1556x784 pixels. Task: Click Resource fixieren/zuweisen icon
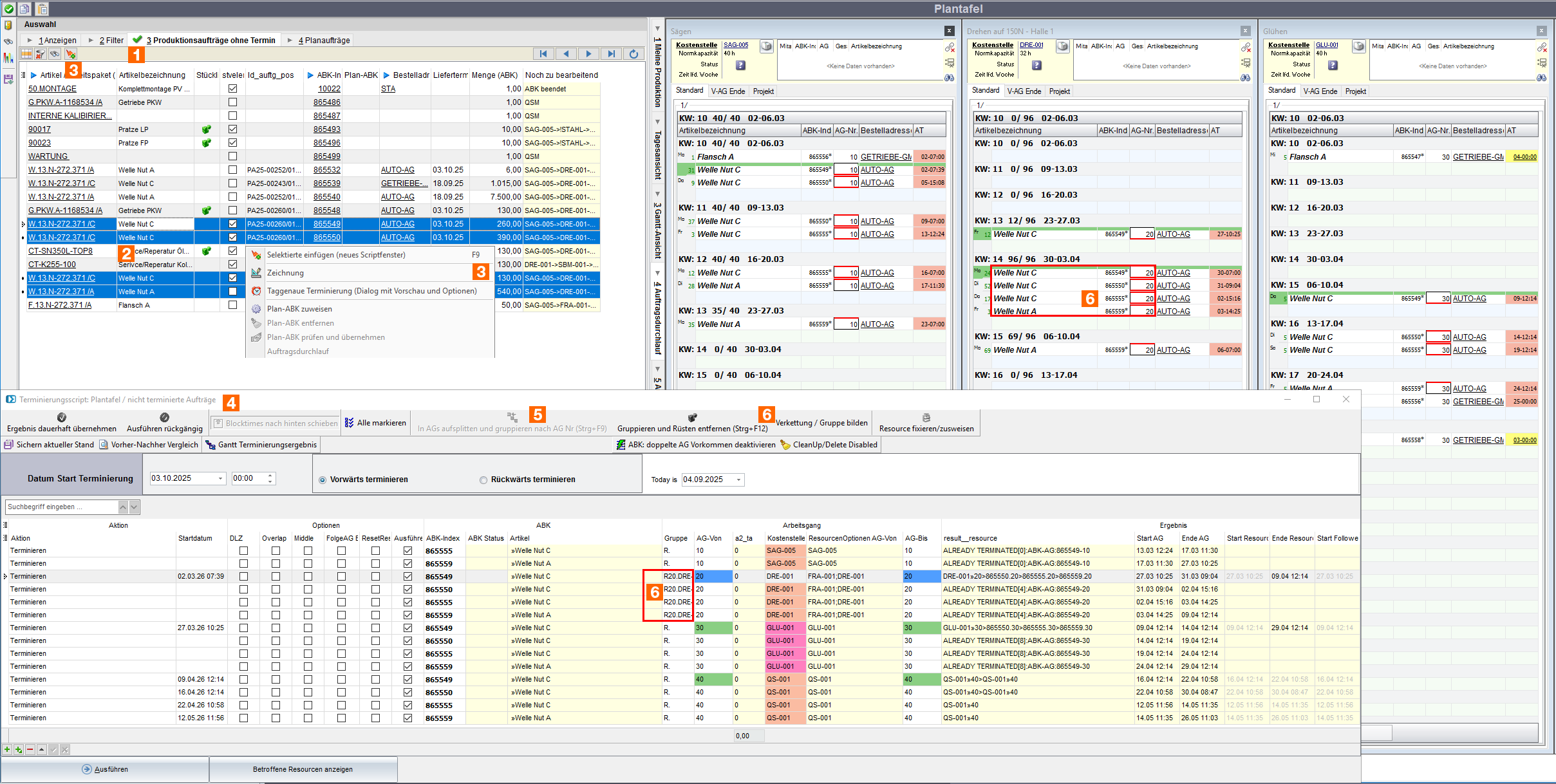(926, 418)
